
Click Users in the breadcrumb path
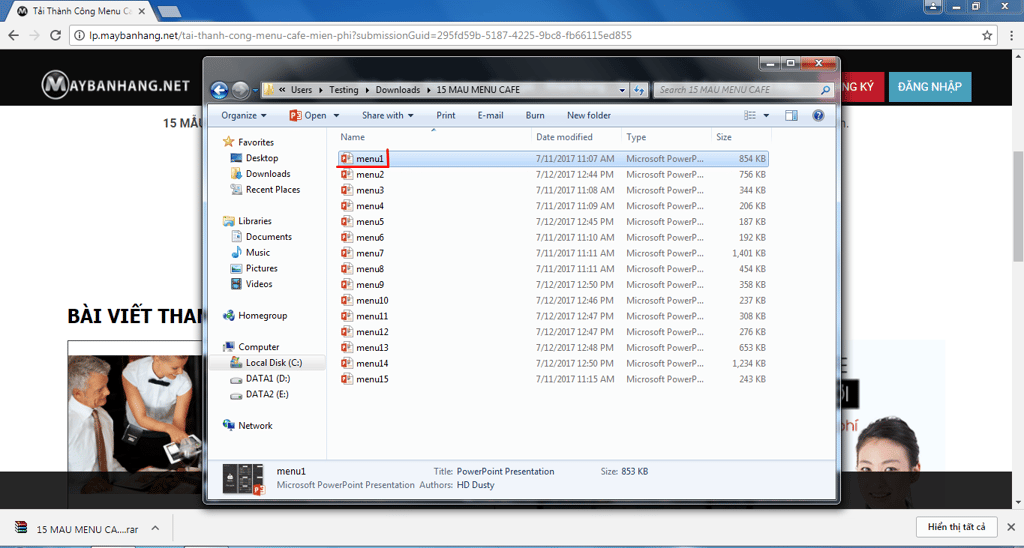[302, 90]
